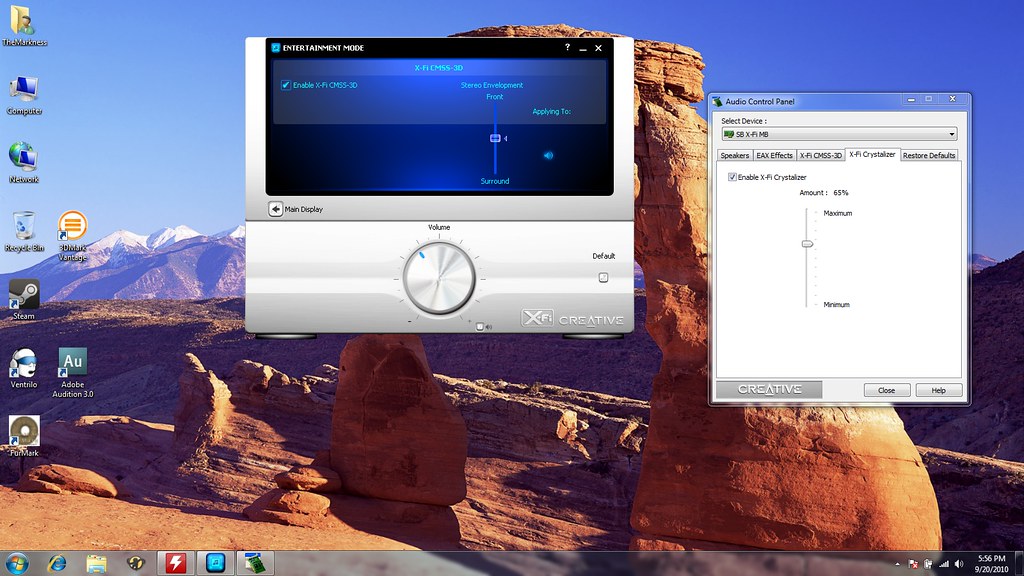Select the Ventrilo desktop shortcut
The image size is (1024, 576).
(x=24, y=368)
